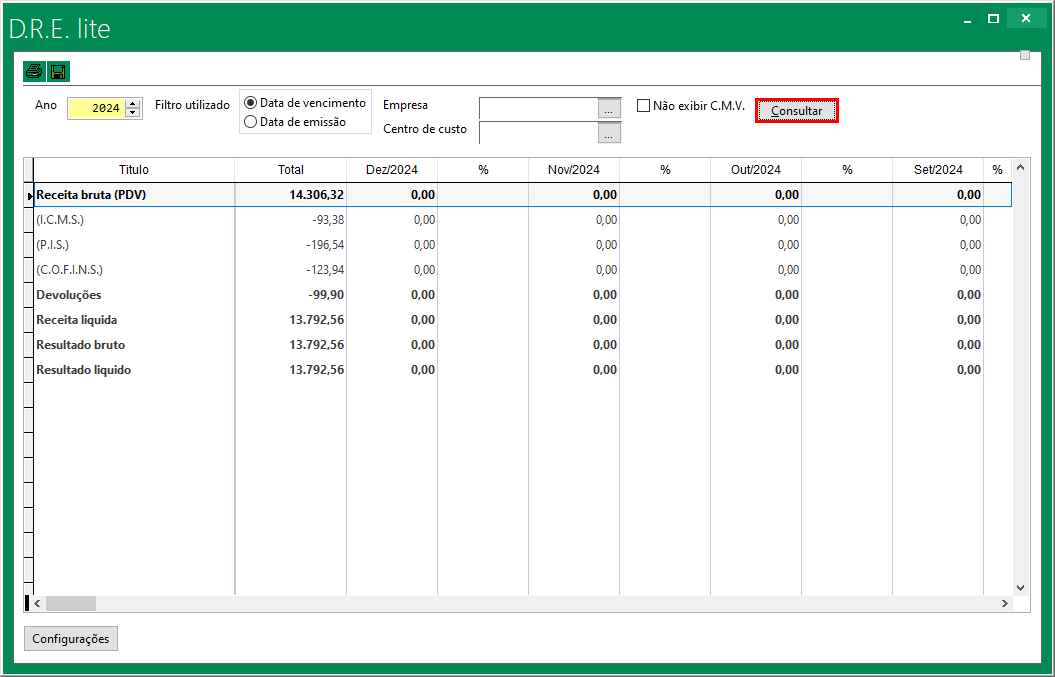Click inside the Ano year field
Screen dimensions: 1055x677
click(96, 108)
